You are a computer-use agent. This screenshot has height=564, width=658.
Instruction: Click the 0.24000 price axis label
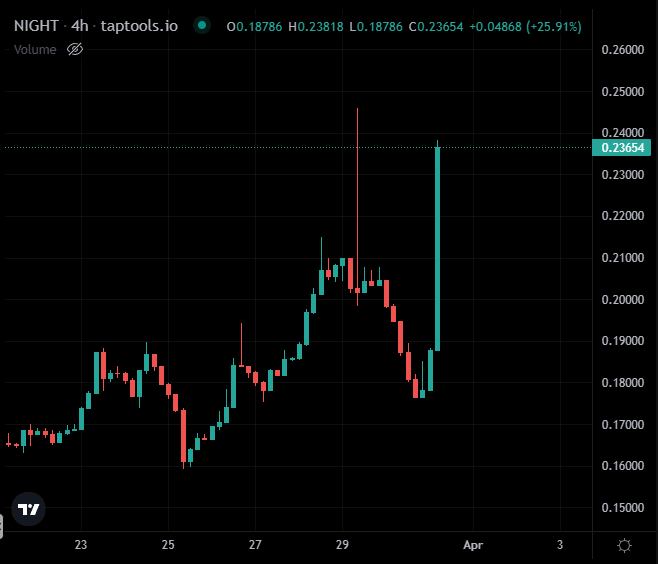(x=623, y=133)
